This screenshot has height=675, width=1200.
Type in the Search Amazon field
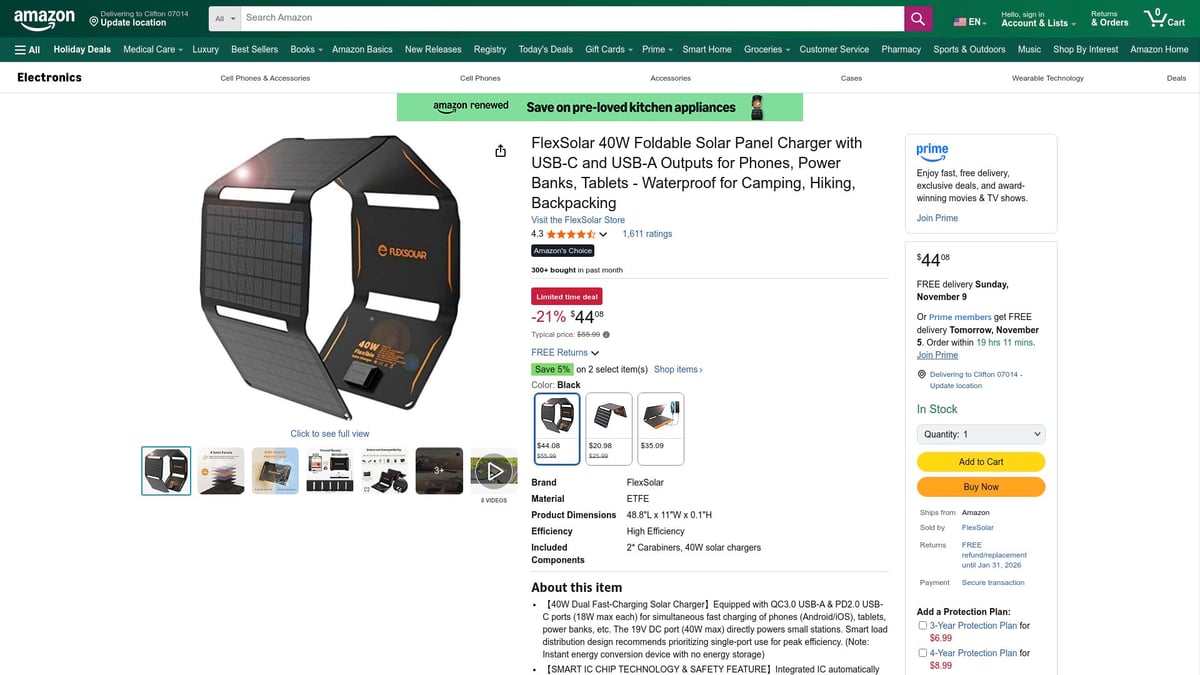coord(570,18)
